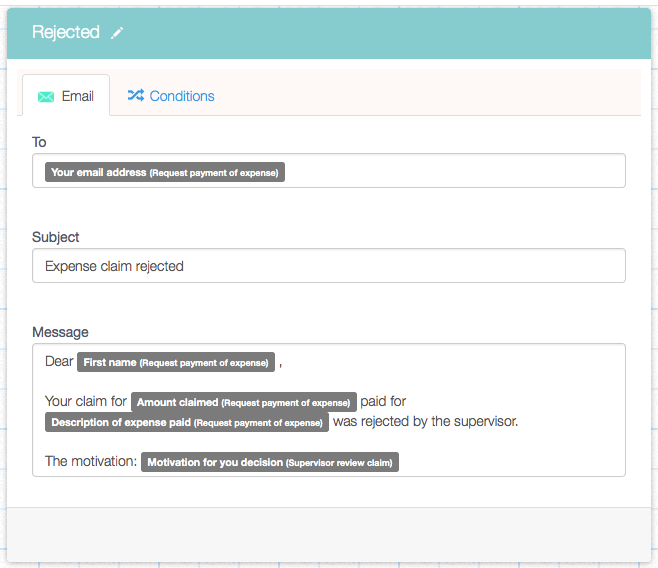Select the Email tab label
Viewport: 658px width, 568px height.
click(77, 96)
